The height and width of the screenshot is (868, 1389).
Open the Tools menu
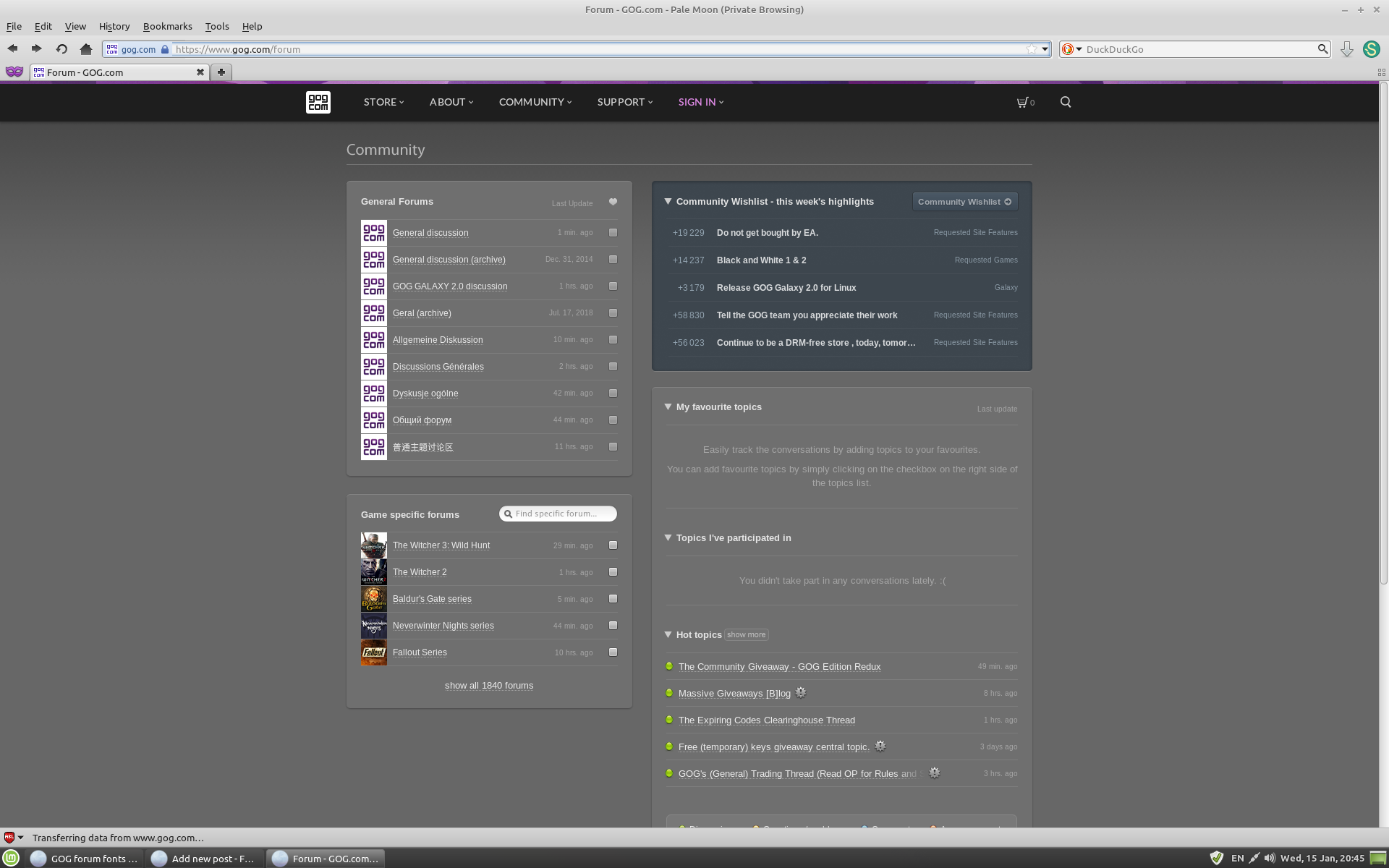click(x=217, y=26)
